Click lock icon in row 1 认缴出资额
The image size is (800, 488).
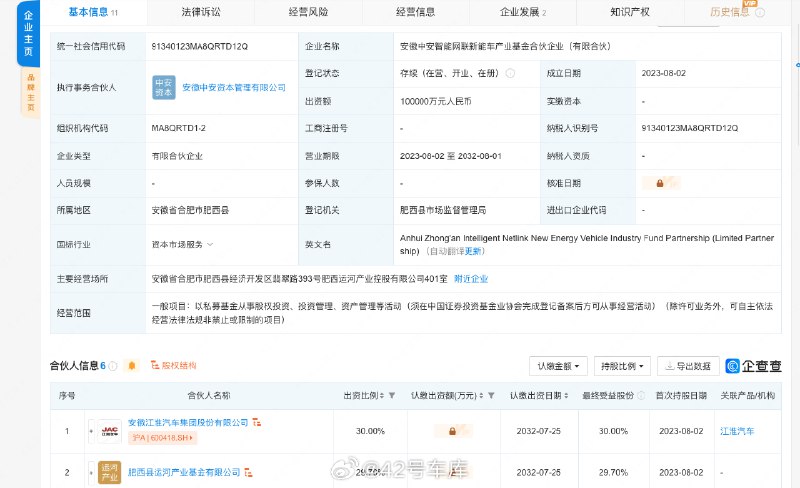tap(452, 431)
